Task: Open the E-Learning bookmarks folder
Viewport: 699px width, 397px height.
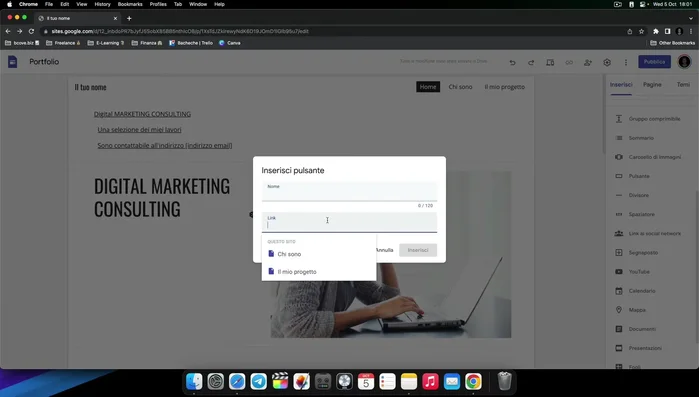Action: (106, 43)
